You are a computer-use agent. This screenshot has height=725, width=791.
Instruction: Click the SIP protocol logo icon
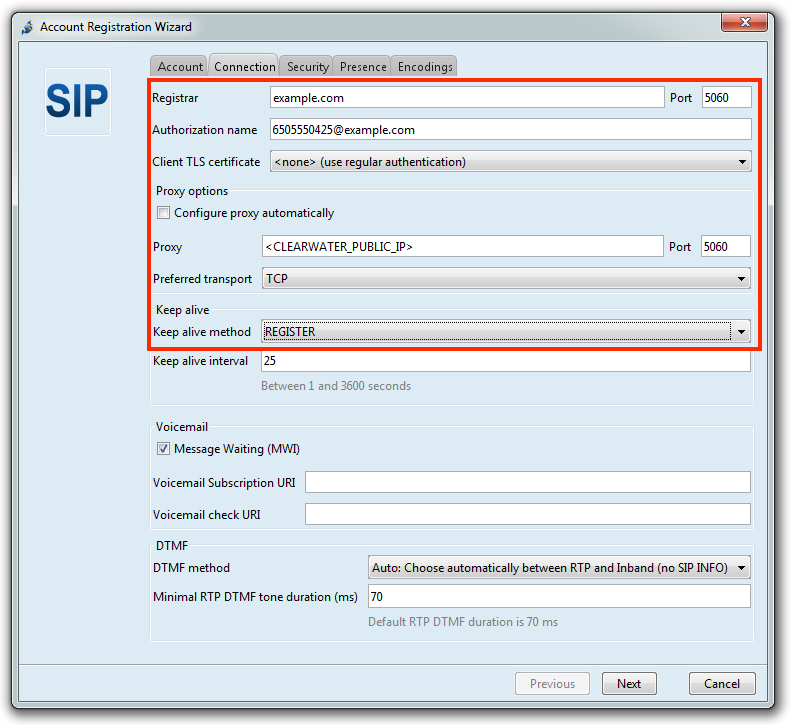coord(77,101)
